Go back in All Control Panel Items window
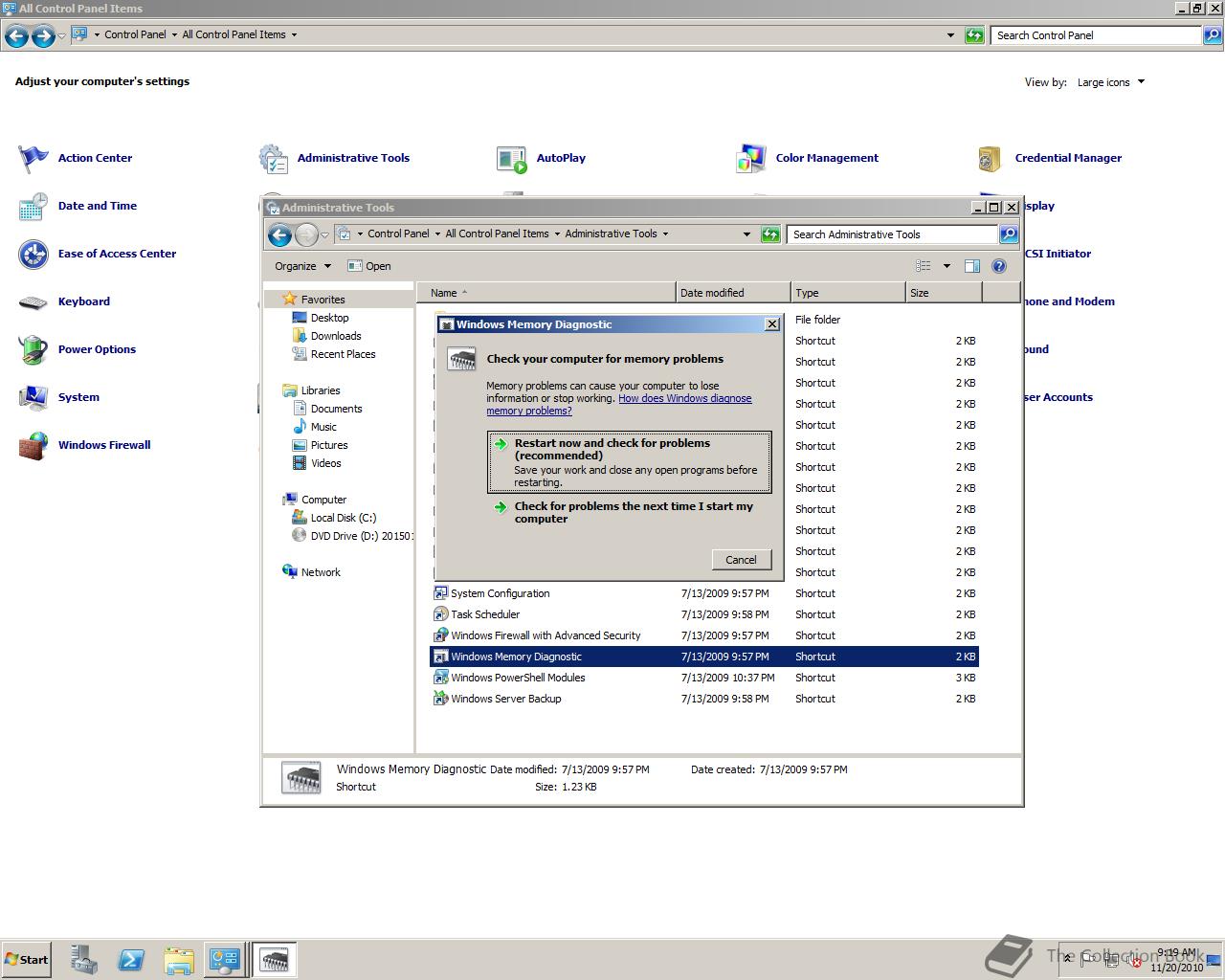The height and width of the screenshot is (980, 1225). tap(16, 36)
